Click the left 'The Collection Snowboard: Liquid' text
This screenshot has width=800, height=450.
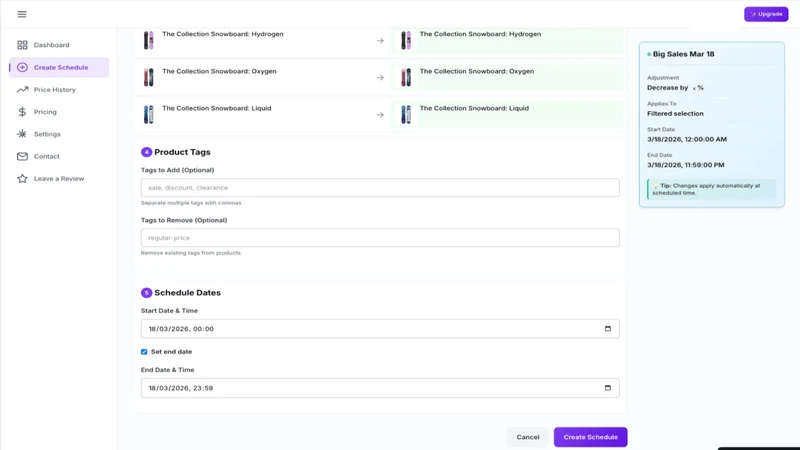click(217, 108)
